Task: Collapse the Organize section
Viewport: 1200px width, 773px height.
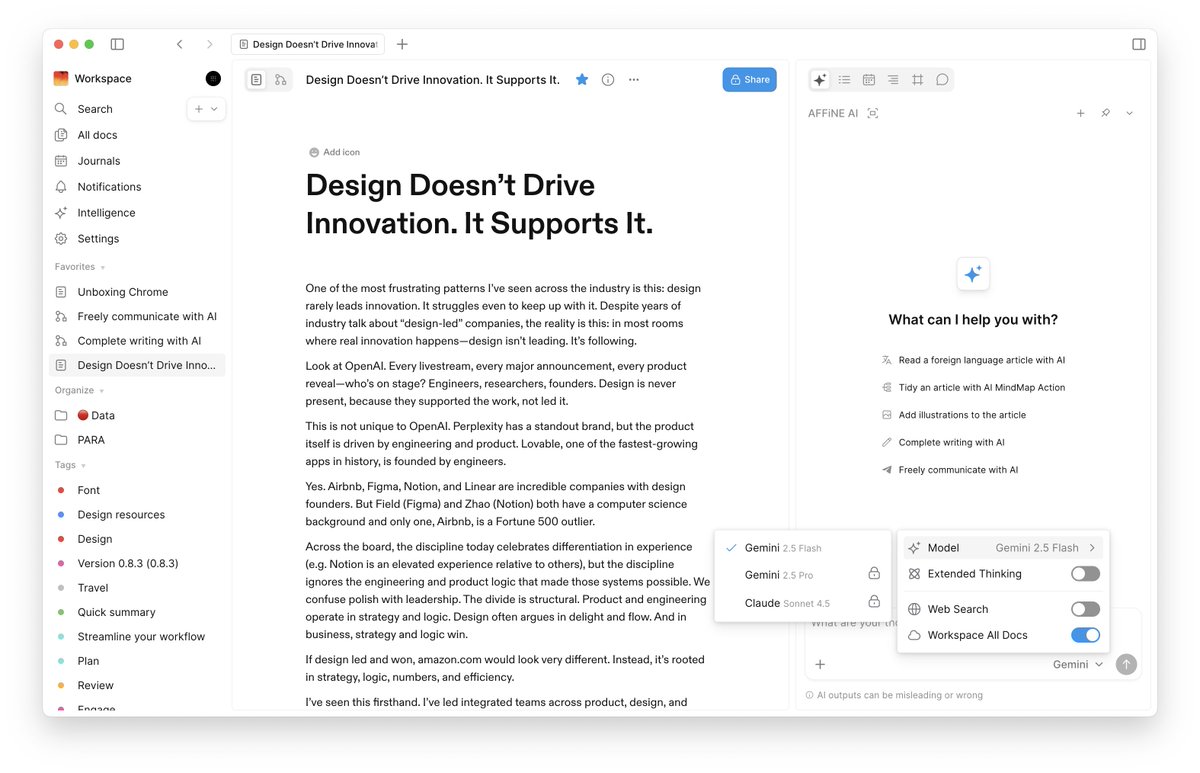Action: click(80, 390)
